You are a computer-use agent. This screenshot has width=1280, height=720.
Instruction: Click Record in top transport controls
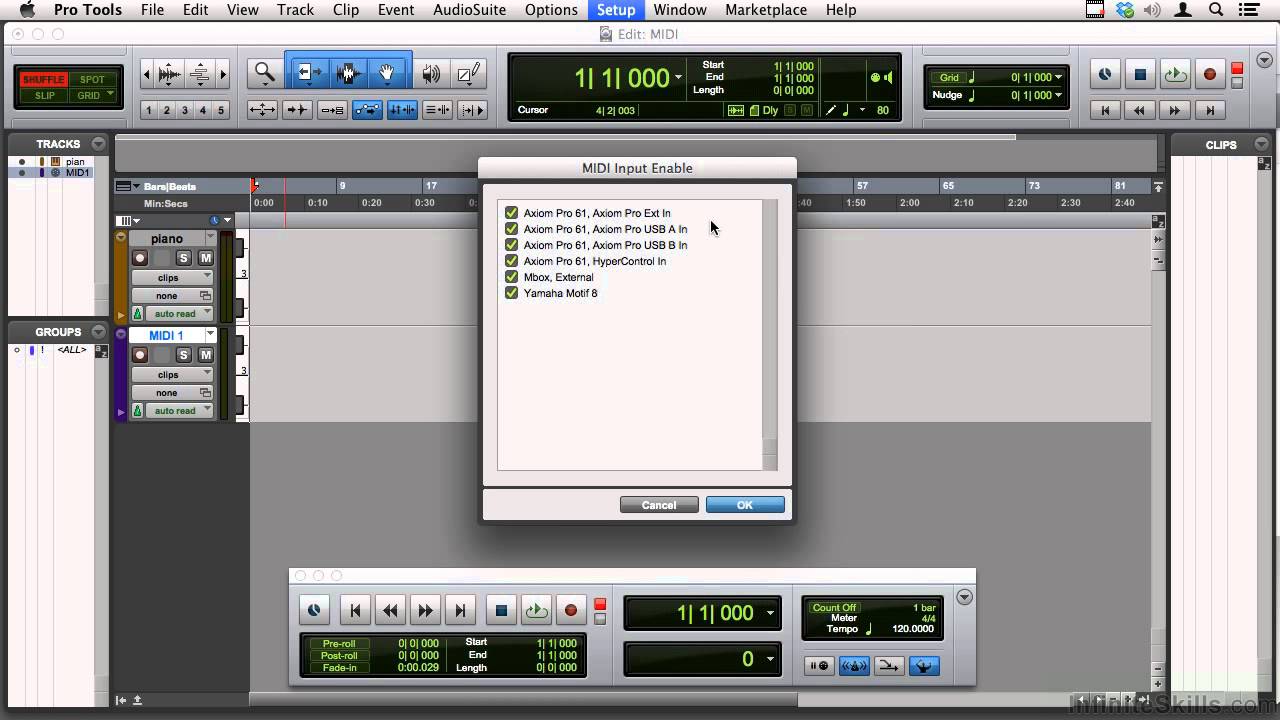1210,74
